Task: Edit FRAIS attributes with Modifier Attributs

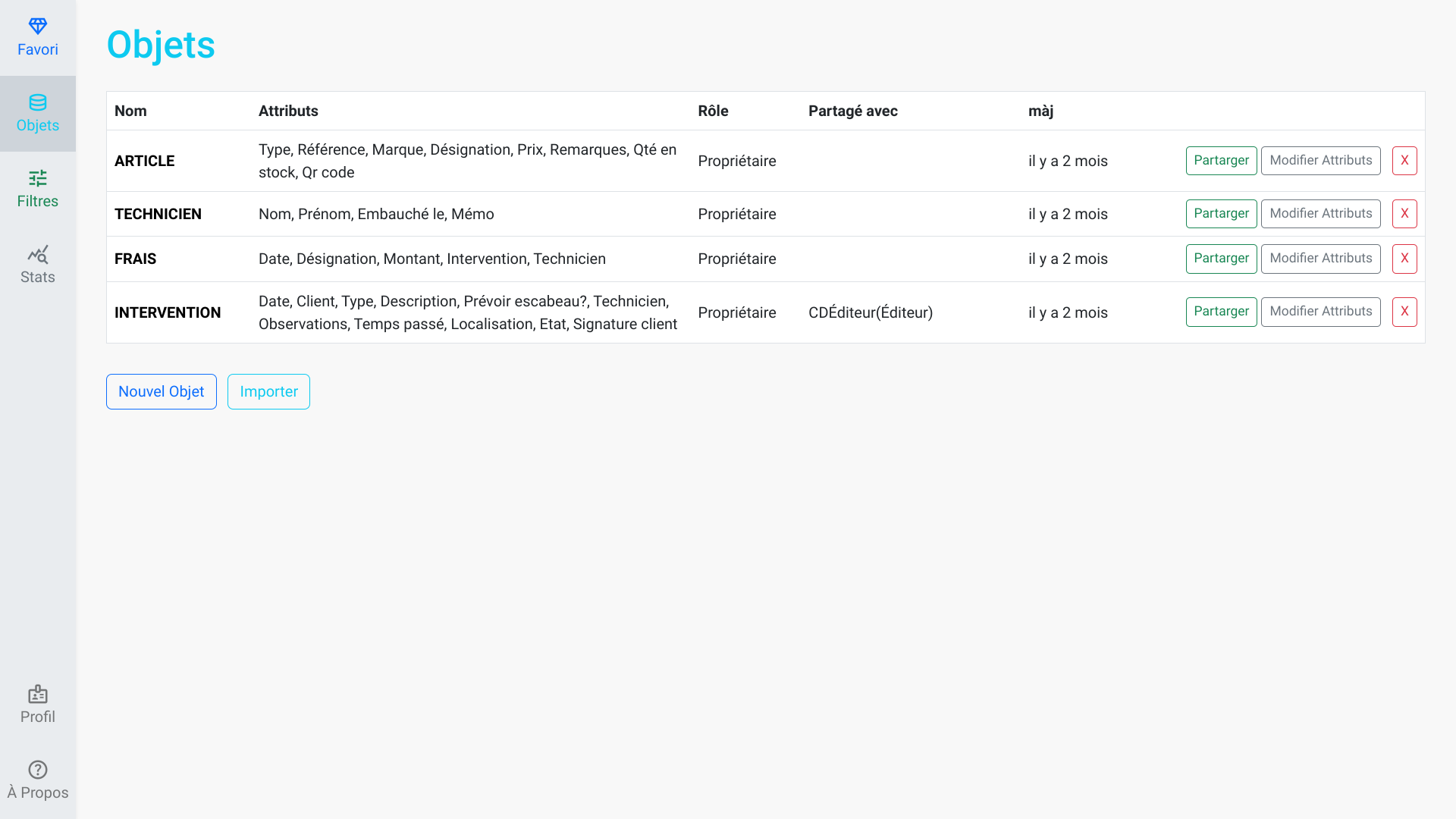Action: (x=1320, y=259)
